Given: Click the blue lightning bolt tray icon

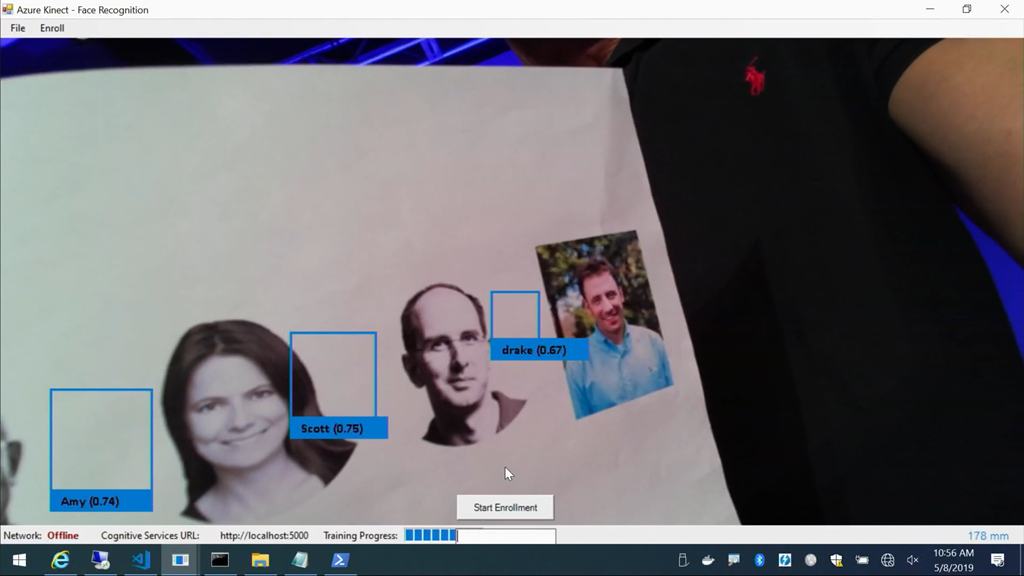Looking at the screenshot, I should click(785, 560).
